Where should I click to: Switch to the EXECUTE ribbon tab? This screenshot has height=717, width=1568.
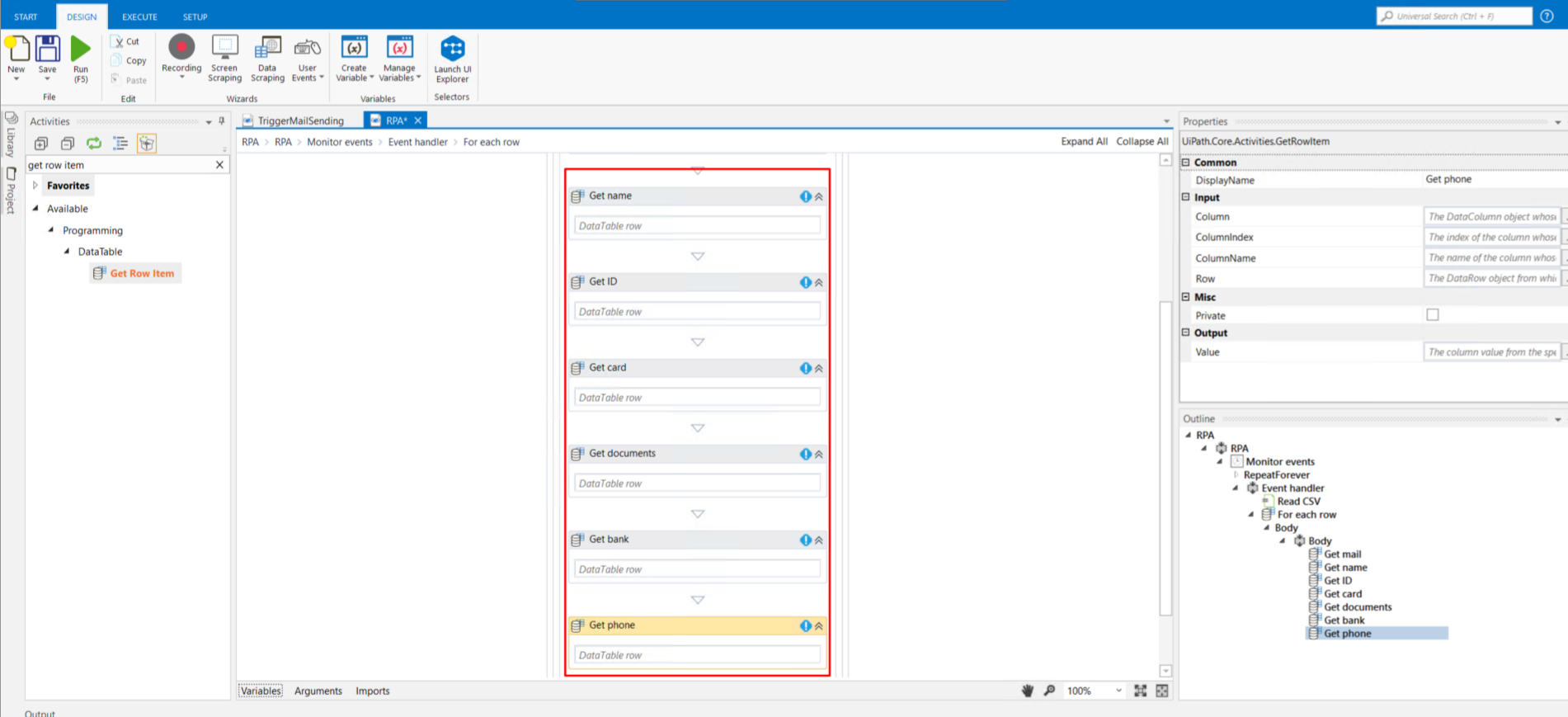[x=139, y=17]
